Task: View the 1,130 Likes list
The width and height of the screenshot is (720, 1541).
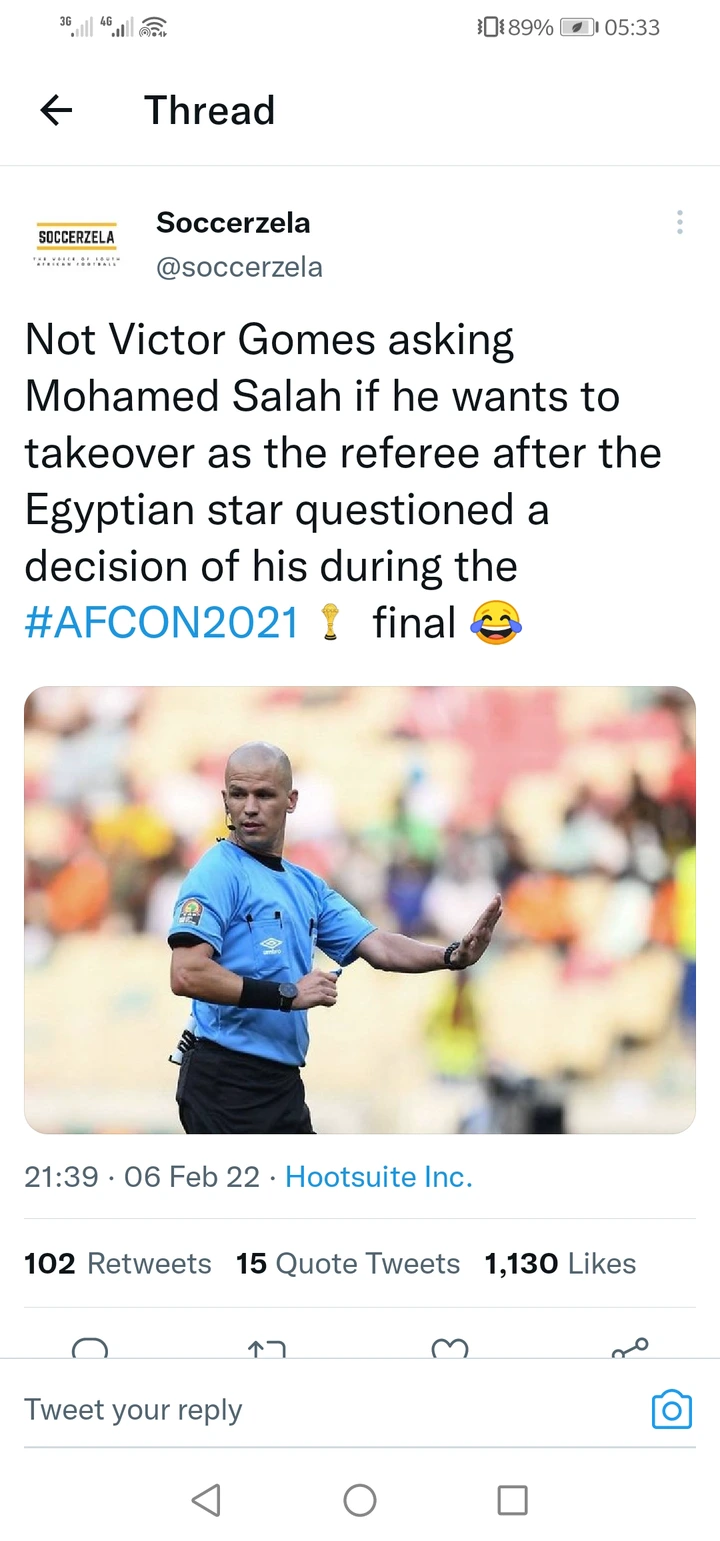Action: tap(560, 1263)
